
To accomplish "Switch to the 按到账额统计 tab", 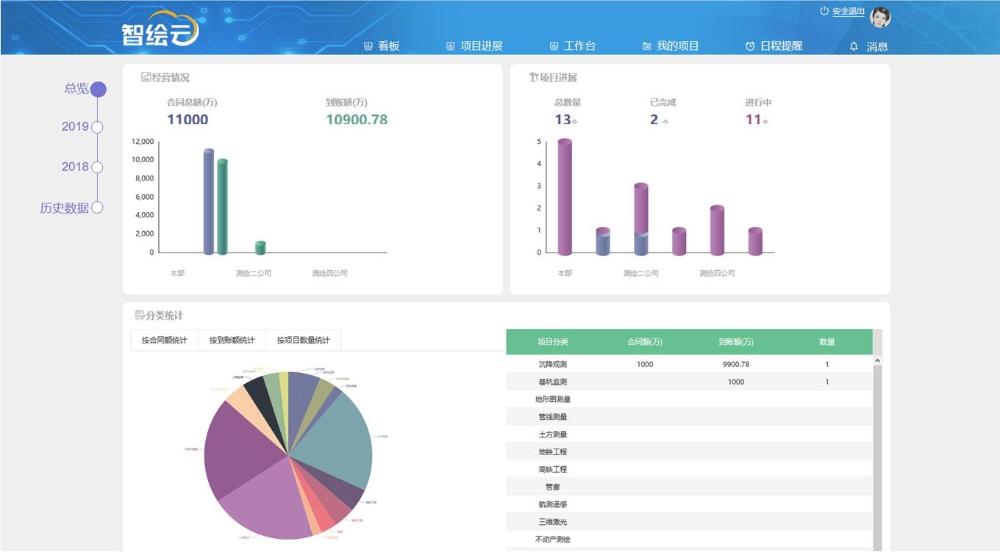I will (x=232, y=340).
